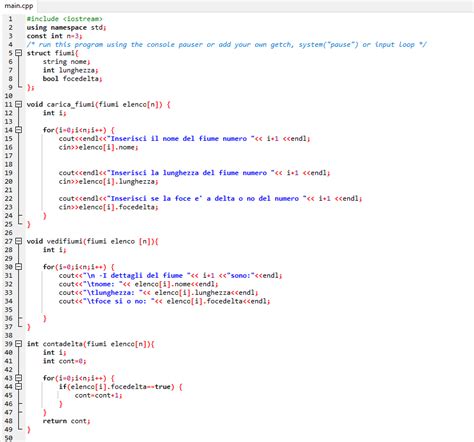Image resolution: width=474 pixels, height=442 pixels.
Task: Collapse the struct fiumi fold marker
Action: pyautogui.click(x=19, y=53)
